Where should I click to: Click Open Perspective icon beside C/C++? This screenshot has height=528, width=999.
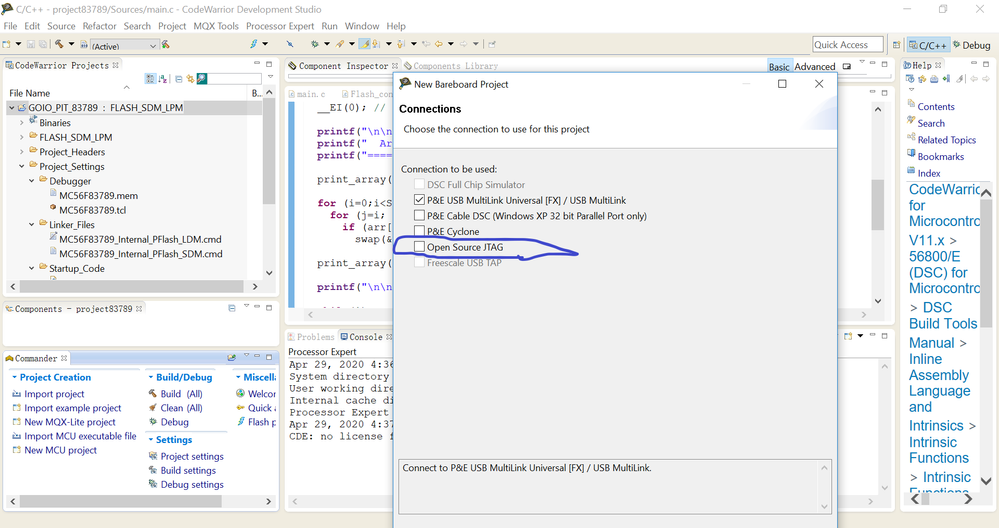click(896, 45)
